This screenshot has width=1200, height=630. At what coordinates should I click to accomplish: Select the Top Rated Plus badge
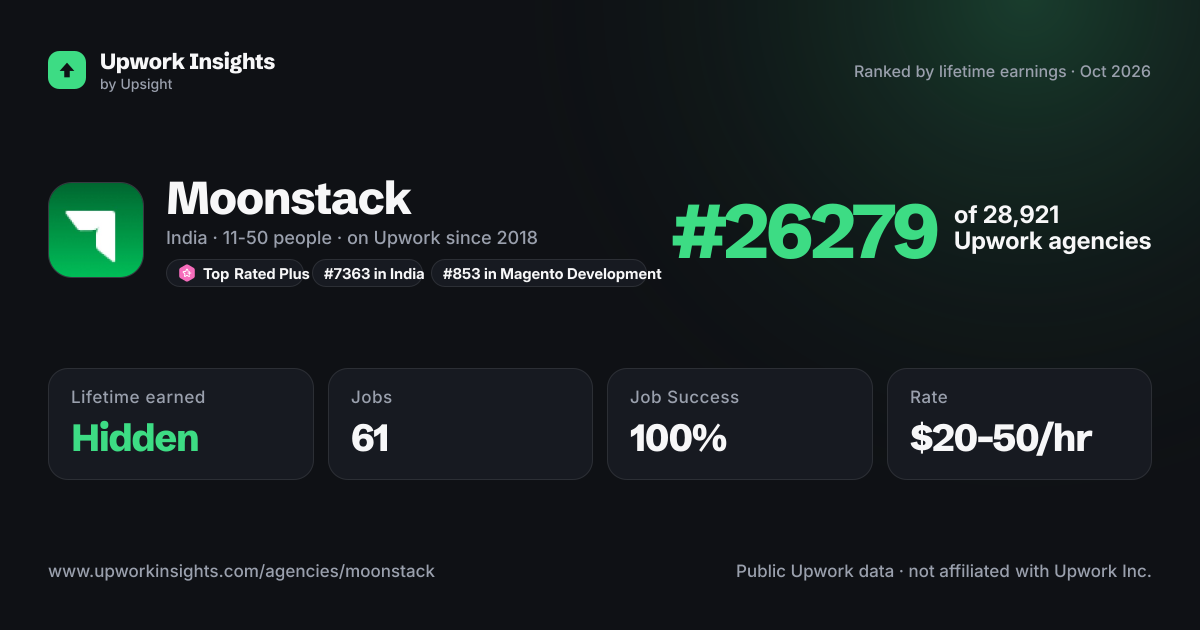coord(235,273)
